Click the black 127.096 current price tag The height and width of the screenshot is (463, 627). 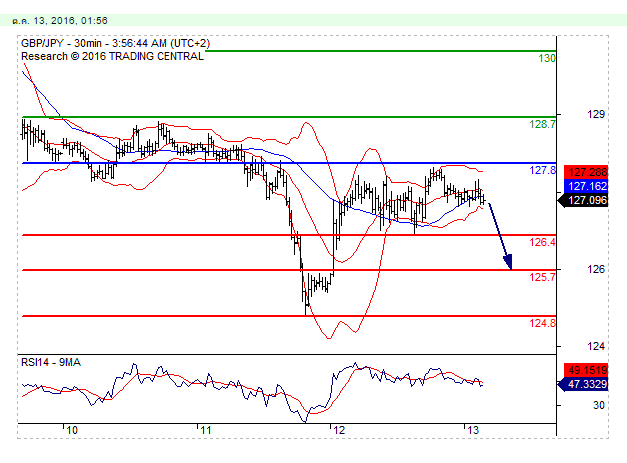(x=583, y=200)
